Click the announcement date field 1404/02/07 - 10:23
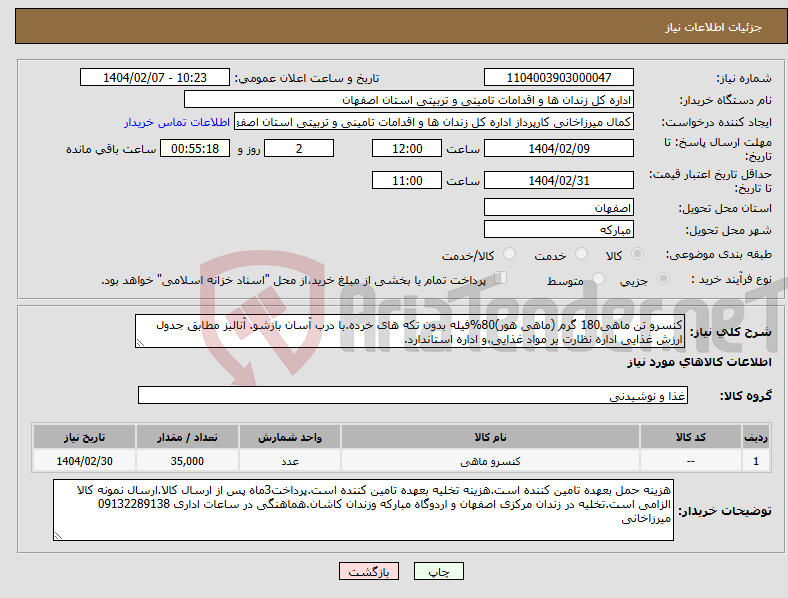788x598 pixels. [x=155, y=78]
